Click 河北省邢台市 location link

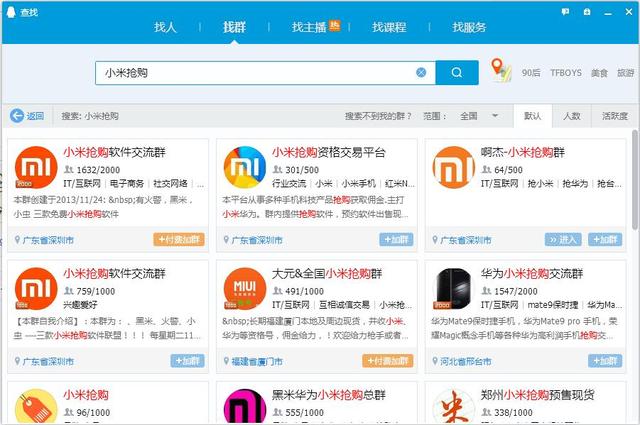[x=466, y=361]
